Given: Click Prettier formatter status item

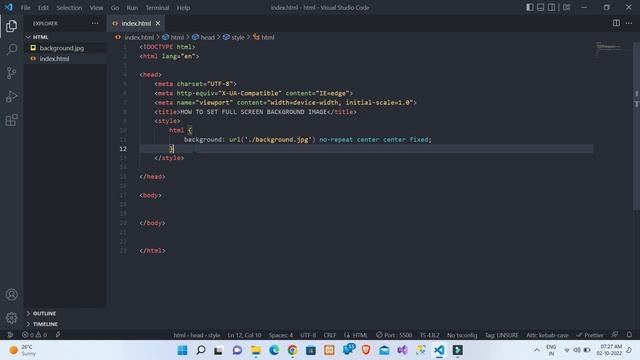Looking at the screenshot, I should 590,335.
